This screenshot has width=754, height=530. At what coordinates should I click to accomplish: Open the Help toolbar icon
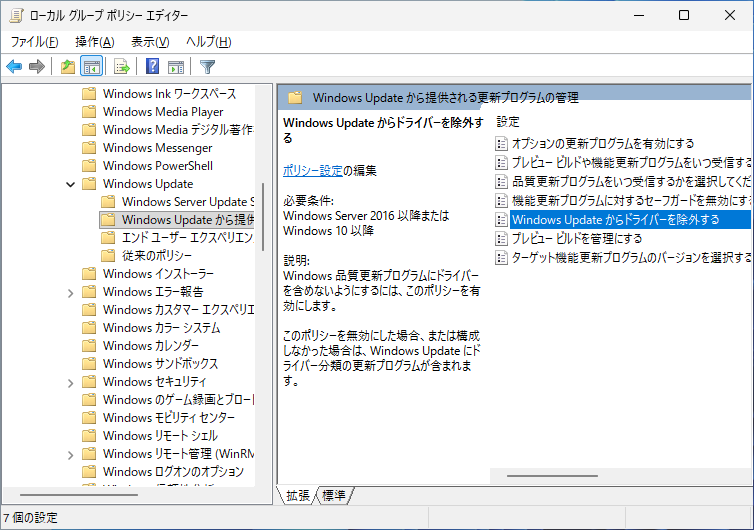[152, 66]
